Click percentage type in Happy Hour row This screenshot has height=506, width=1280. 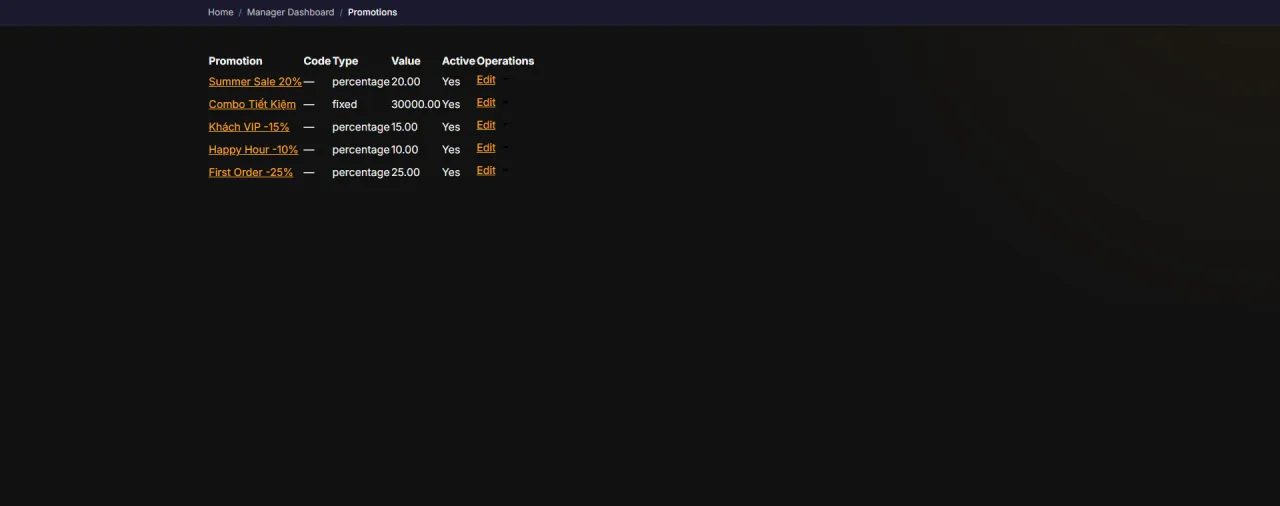[x=361, y=150]
